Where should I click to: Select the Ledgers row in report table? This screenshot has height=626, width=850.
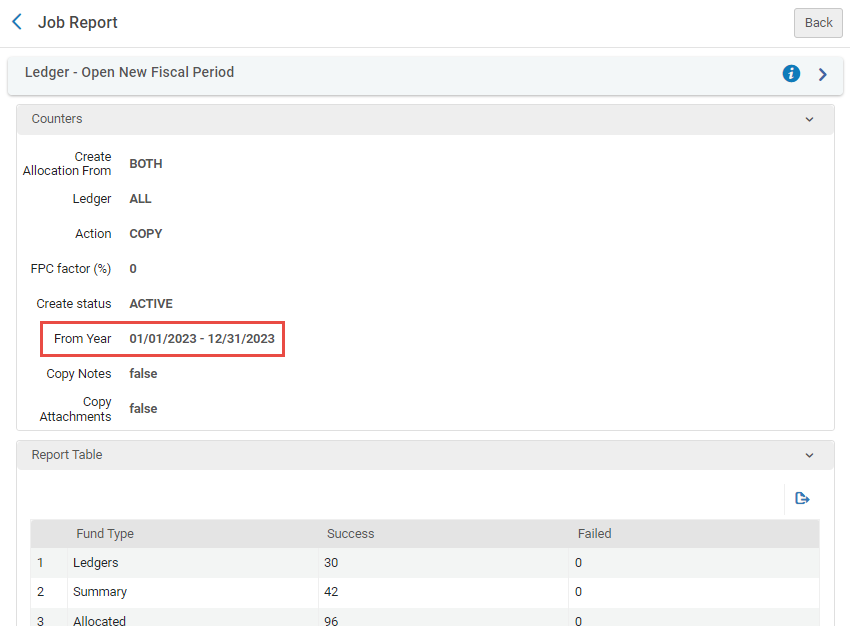[96, 563]
